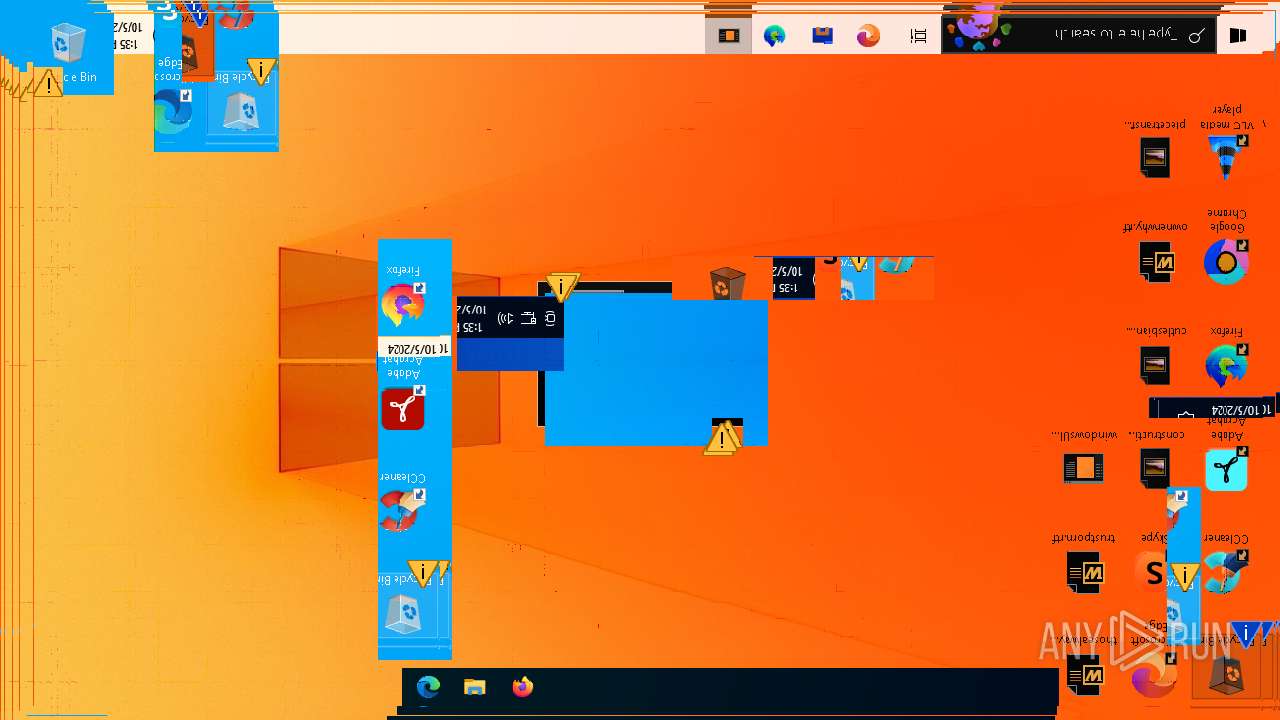Click the orange recycle bin in the screen center
Screen dimensions: 1280x720
click(x=727, y=285)
